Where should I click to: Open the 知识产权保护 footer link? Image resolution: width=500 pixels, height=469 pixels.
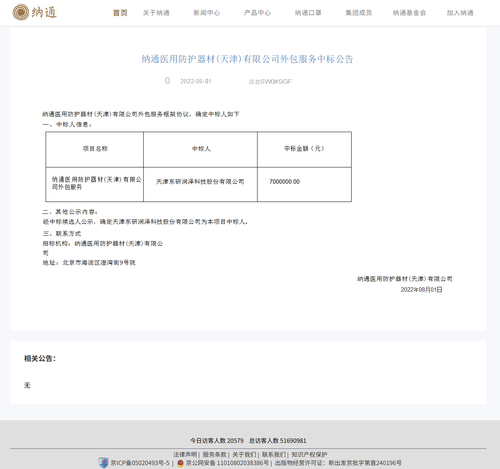point(309,454)
